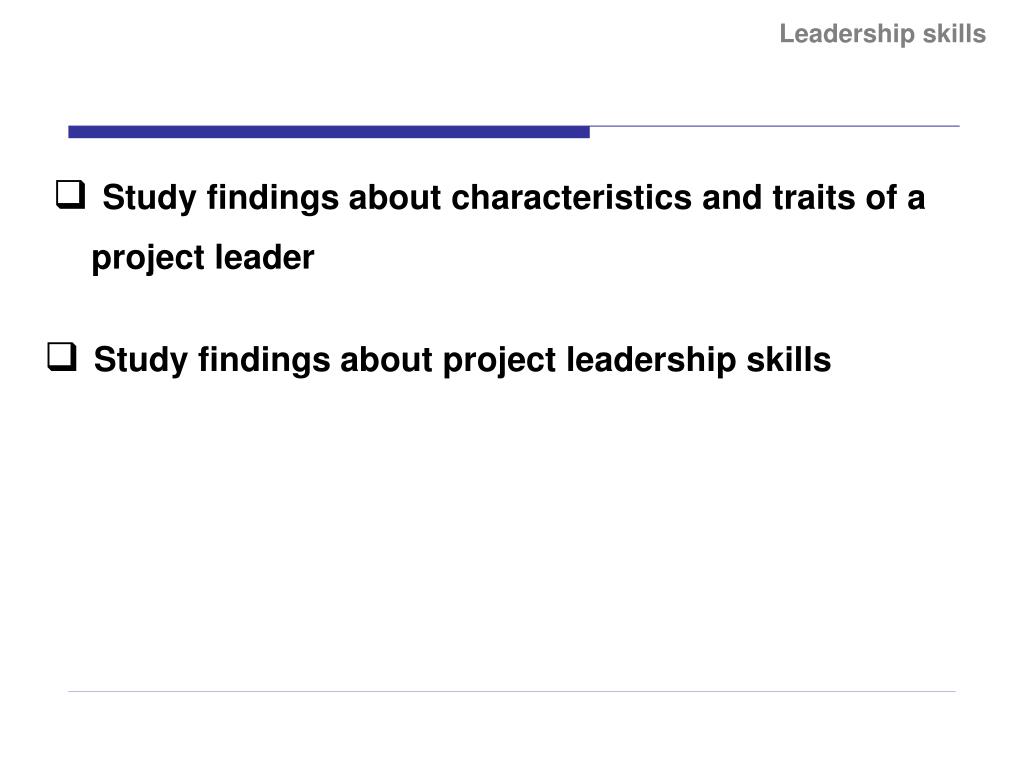This screenshot has width=1024, height=768.
Task: Click the thin blue line right of the bar
Action: click(775, 126)
